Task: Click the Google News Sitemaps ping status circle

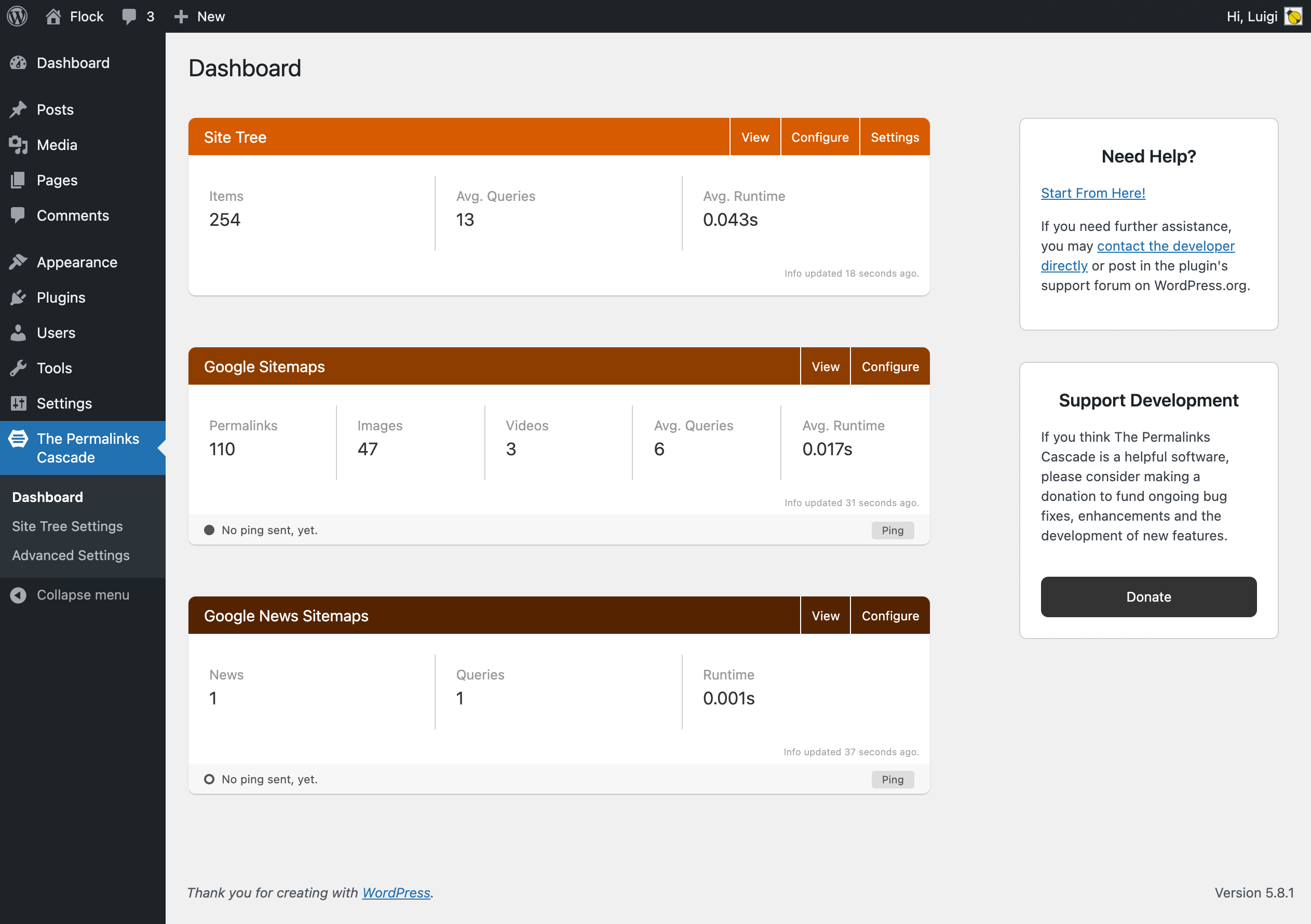Action: click(209, 780)
